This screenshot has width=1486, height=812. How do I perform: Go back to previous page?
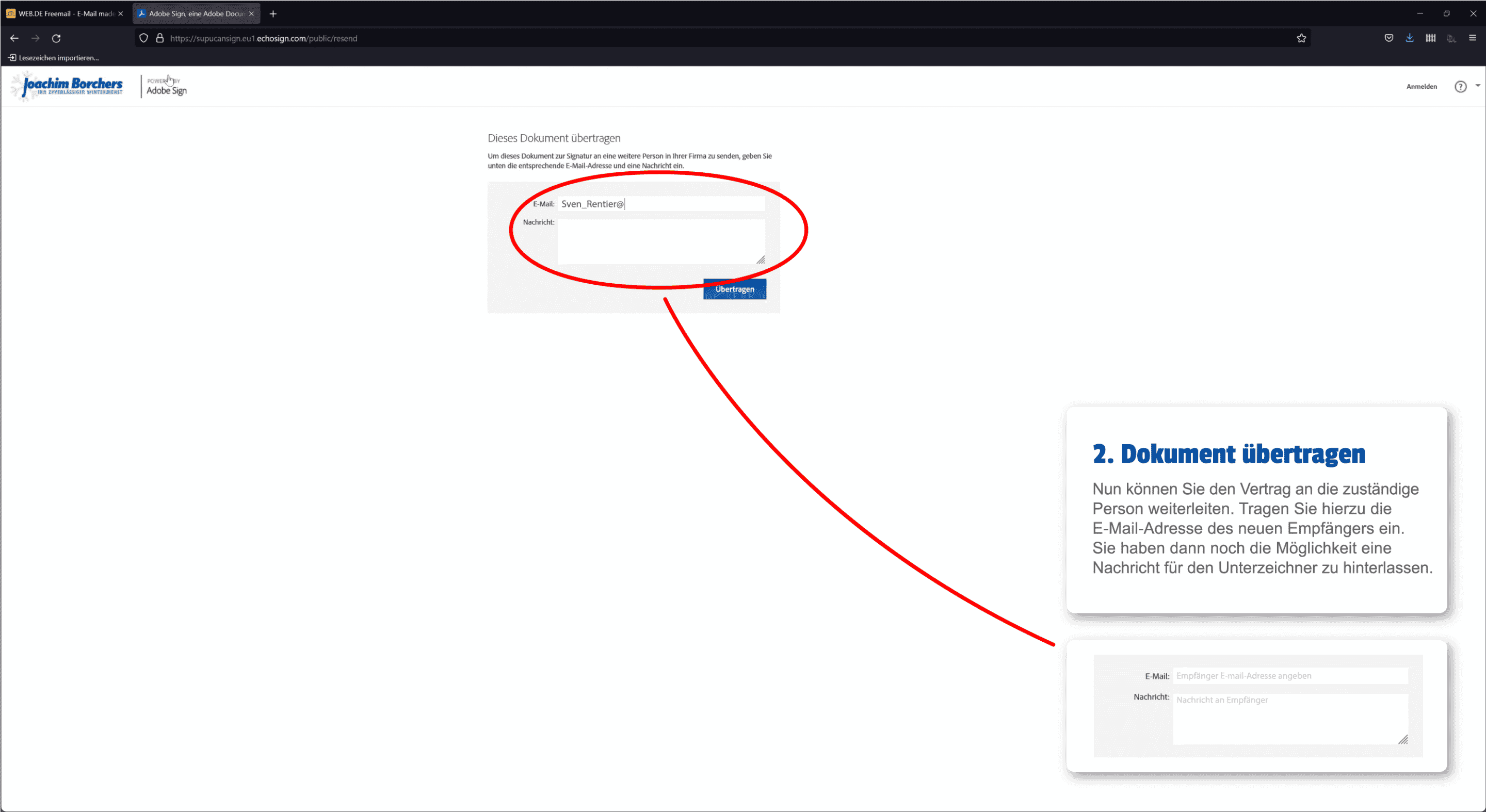click(14, 38)
